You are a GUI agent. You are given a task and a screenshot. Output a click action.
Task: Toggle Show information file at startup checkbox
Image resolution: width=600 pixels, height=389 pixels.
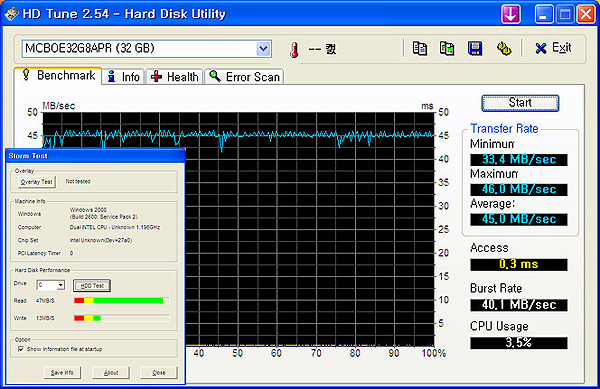21,349
